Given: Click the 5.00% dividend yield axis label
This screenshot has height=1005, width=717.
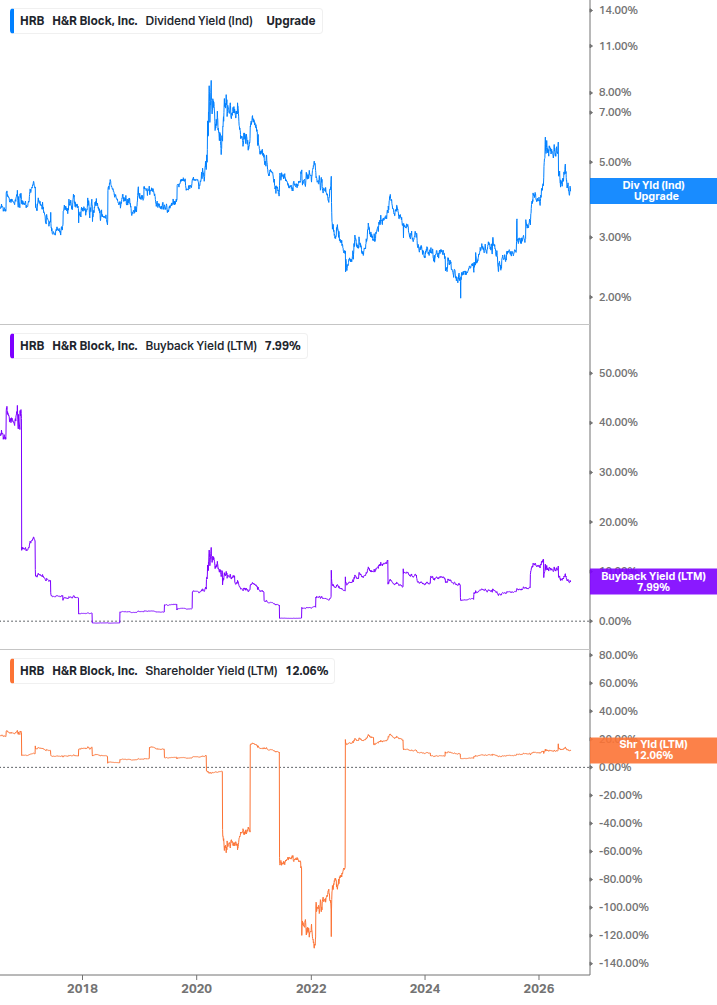Looking at the screenshot, I should (x=615, y=162).
